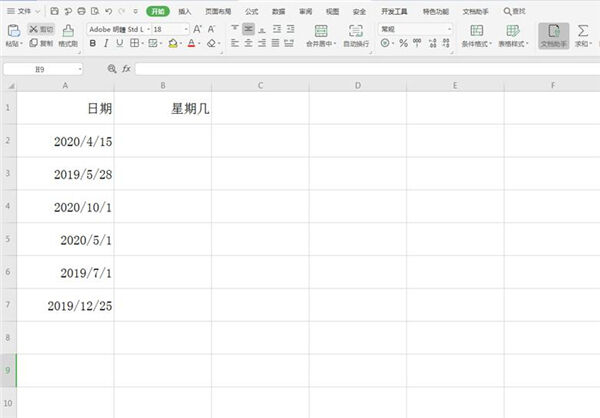The image size is (600, 418).
Task: Open the 文件 file menu
Action: pyautogui.click(x=20, y=11)
